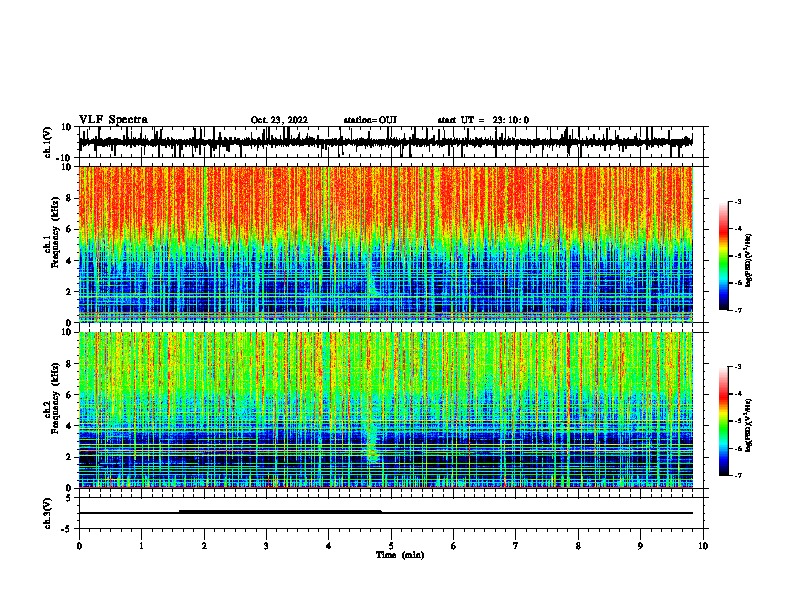792x612 pixels.
Task: Click the "6" kHz tick on ch.2 frequency axis
Action: point(69,395)
